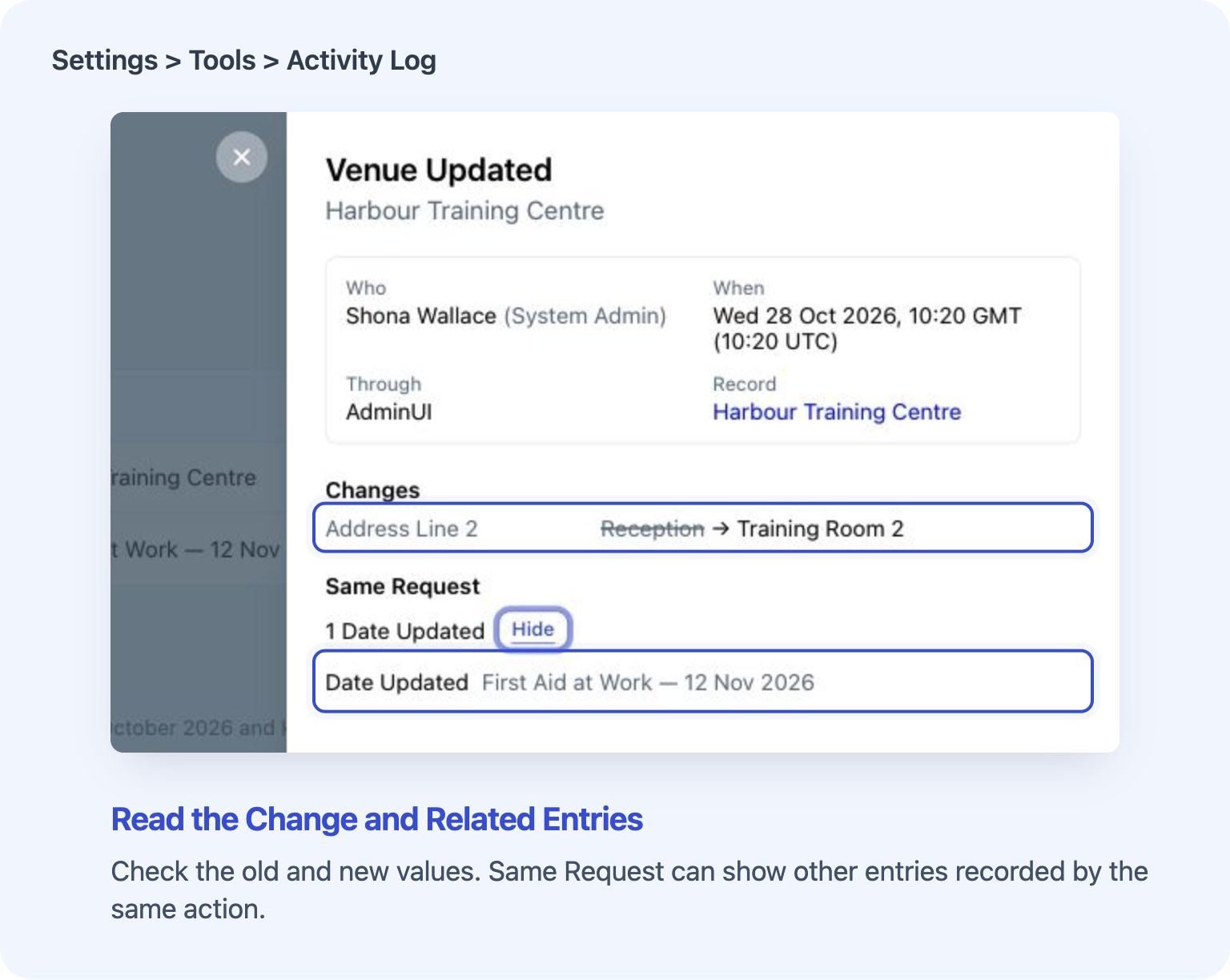Screen dimensions: 1230x980
Task: Click the struck-through Reception old value
Action: [653, 528]
